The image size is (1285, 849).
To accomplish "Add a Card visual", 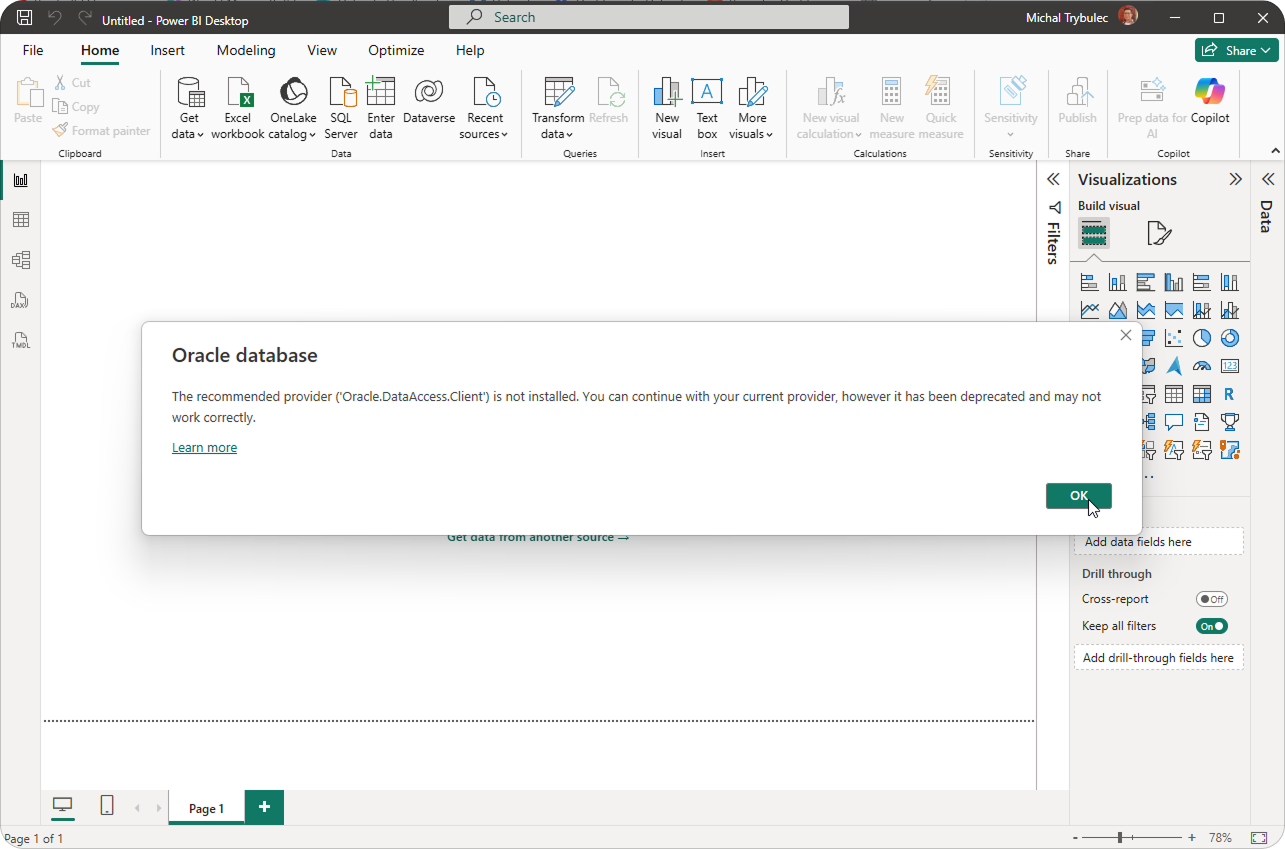I will point(1230,366).
